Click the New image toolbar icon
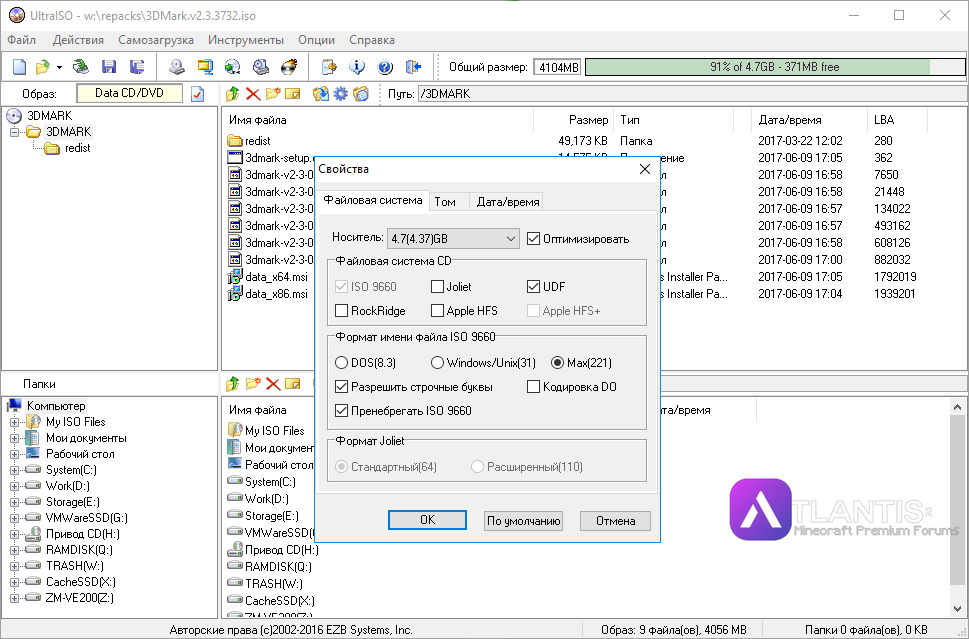The height and width of the screenshot is (639, 969). (x=20, y=67)
